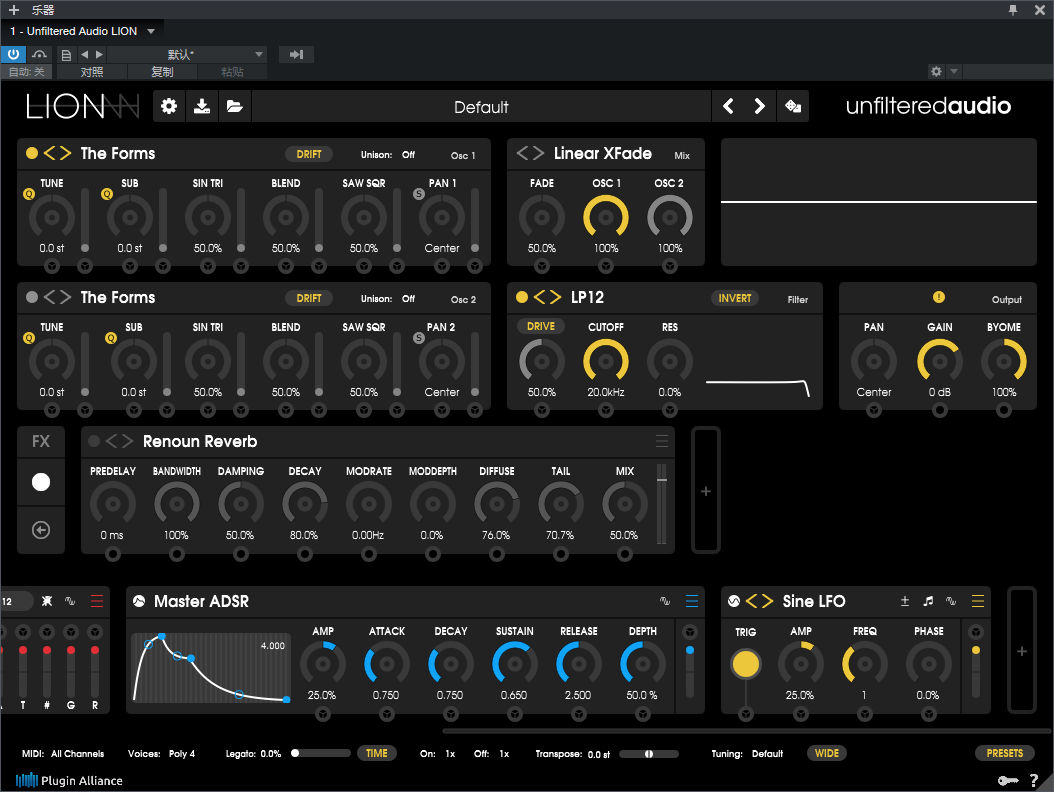Open host plugin gear options
The height and width of the screenshot is (792, 1054).
pos(936,71)
